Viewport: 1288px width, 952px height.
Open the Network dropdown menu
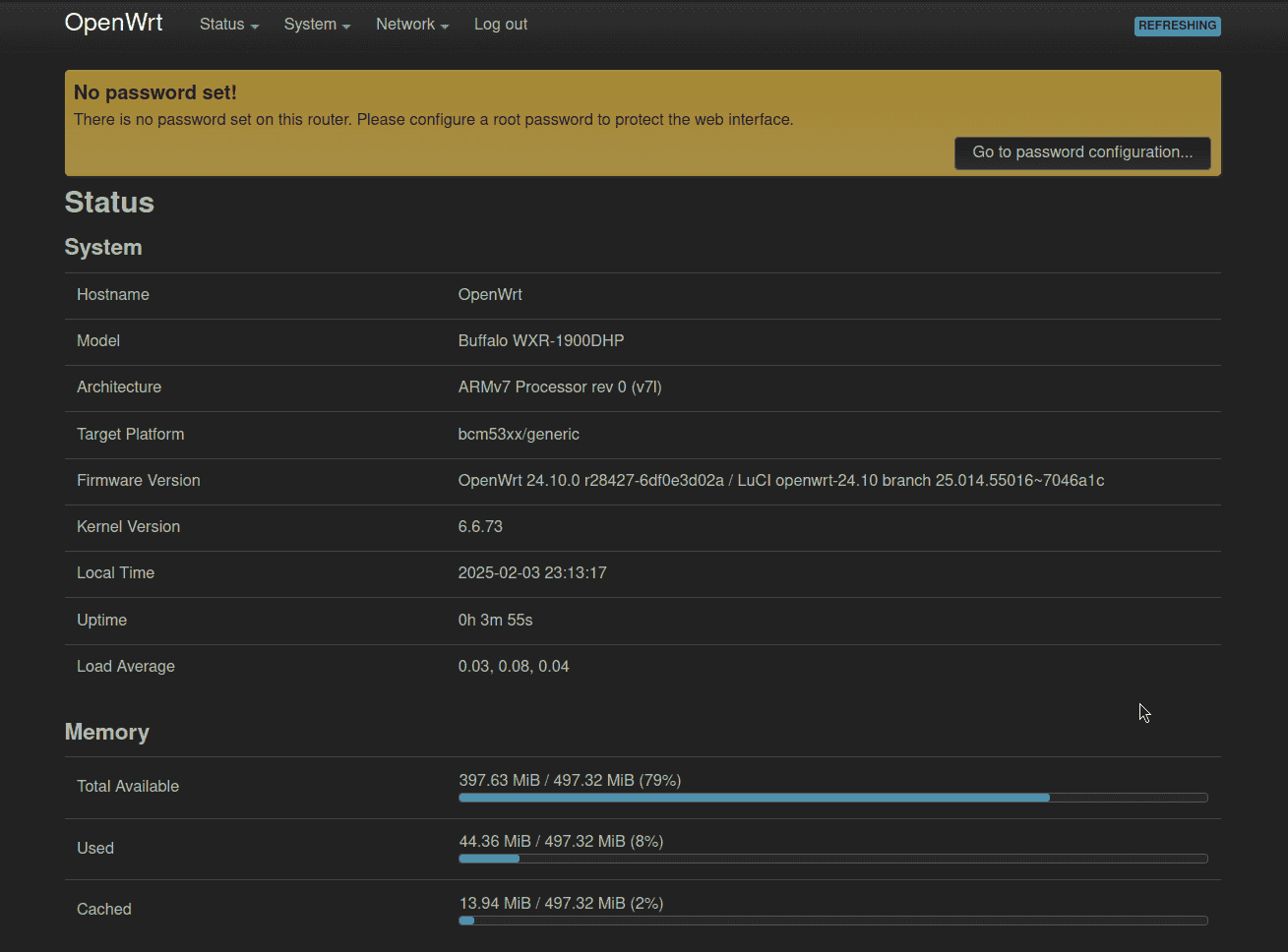pyautogui.click(x=411, y=24)
